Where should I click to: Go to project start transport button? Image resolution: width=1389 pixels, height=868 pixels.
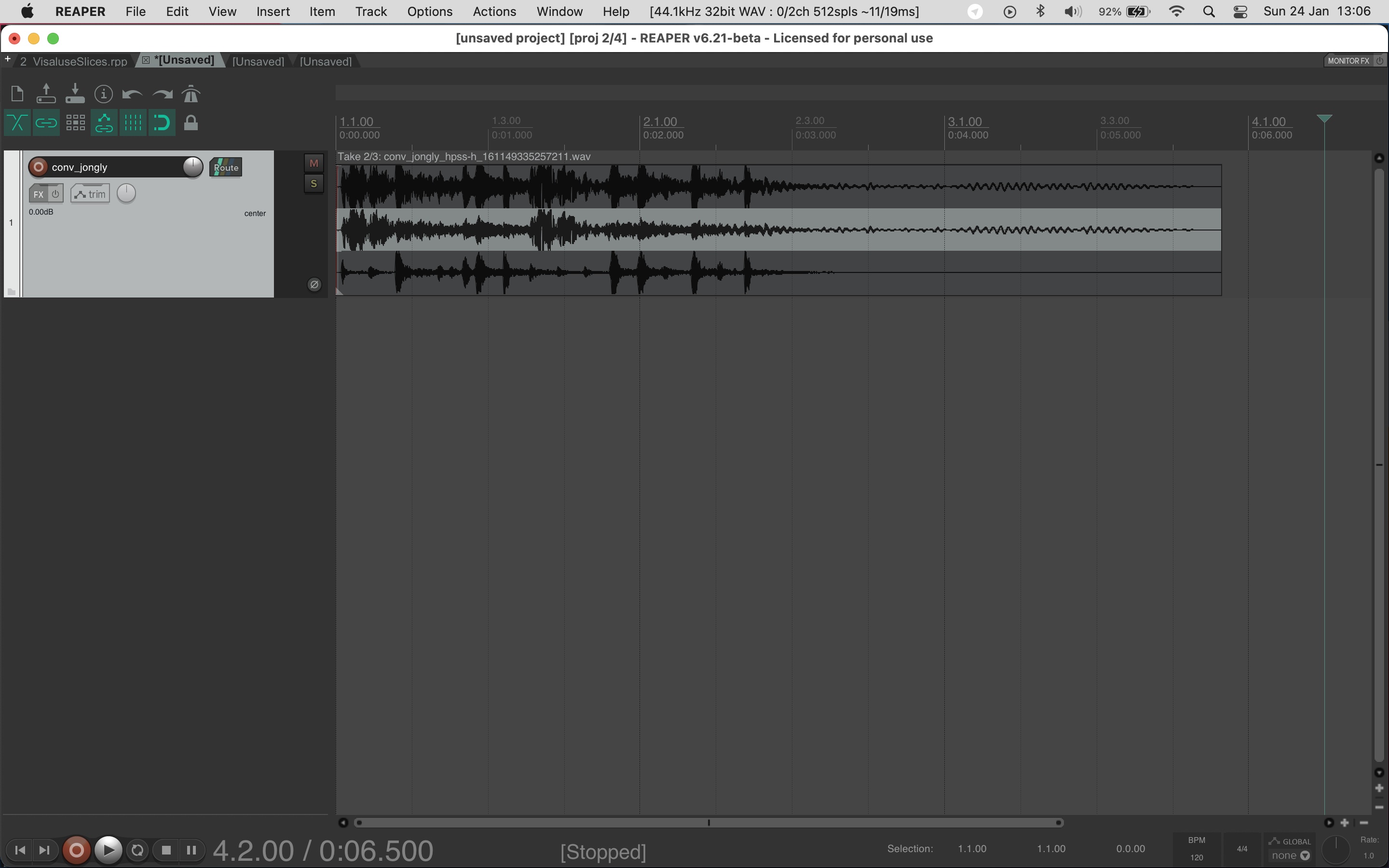[20, 850]
